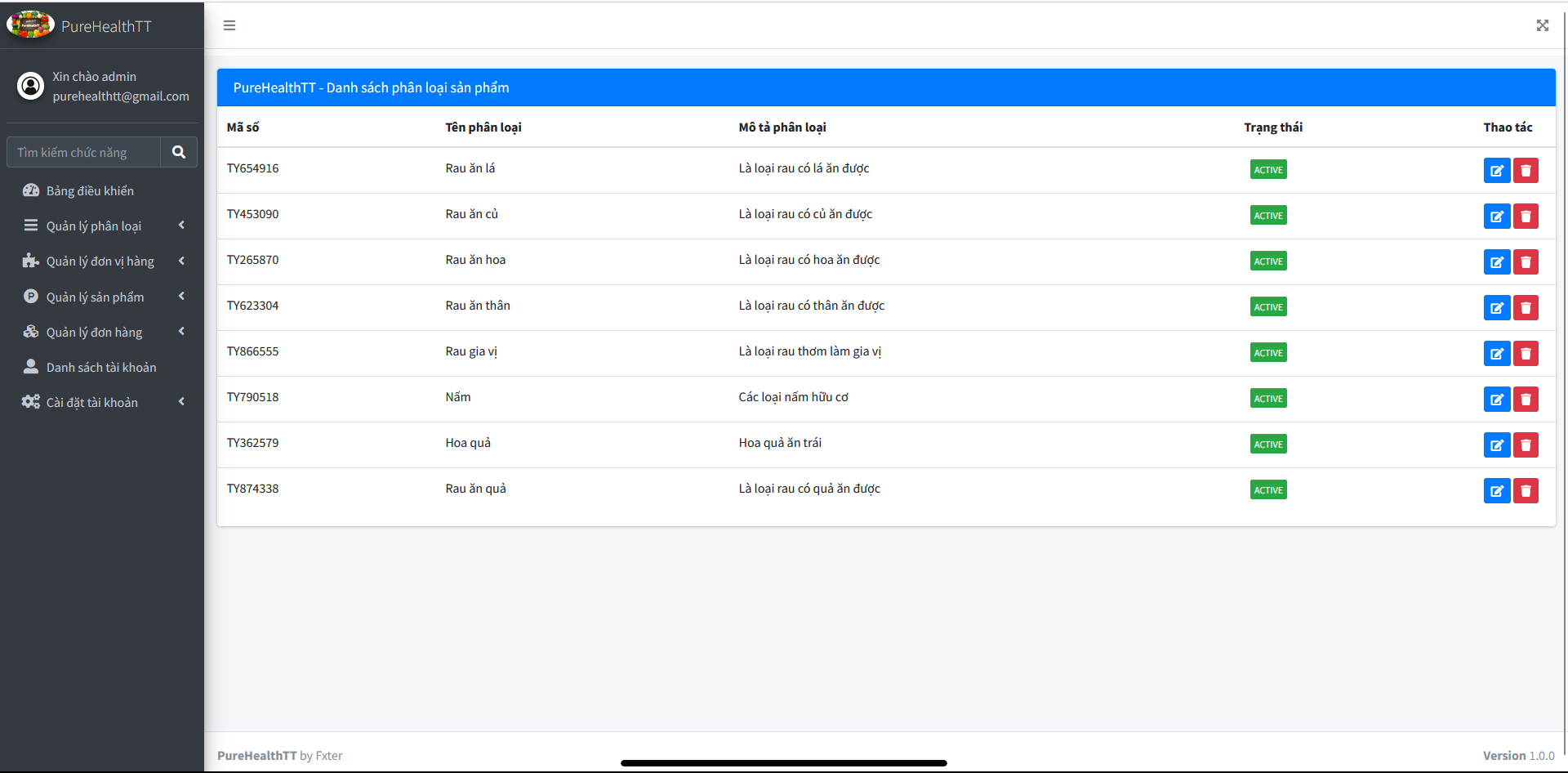Open Quản lý đơn vị hàng menu

click(x=102, y=261)
